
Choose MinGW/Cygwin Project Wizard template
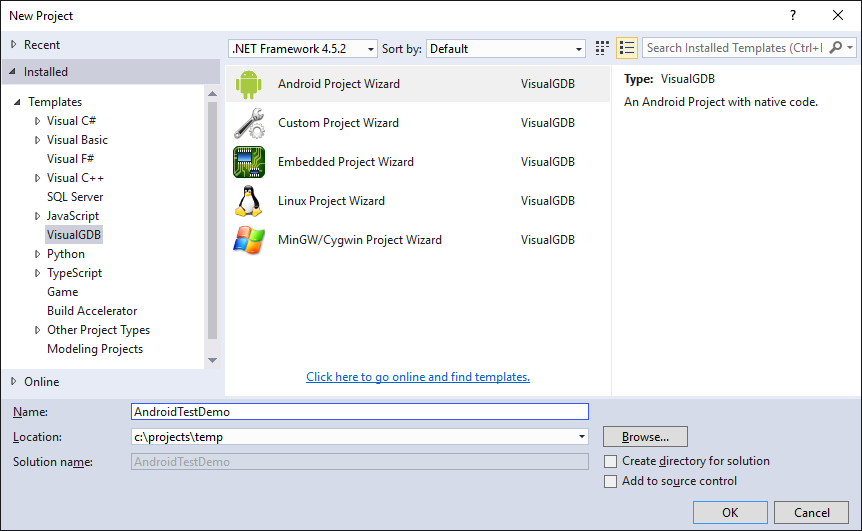[418, 240]
